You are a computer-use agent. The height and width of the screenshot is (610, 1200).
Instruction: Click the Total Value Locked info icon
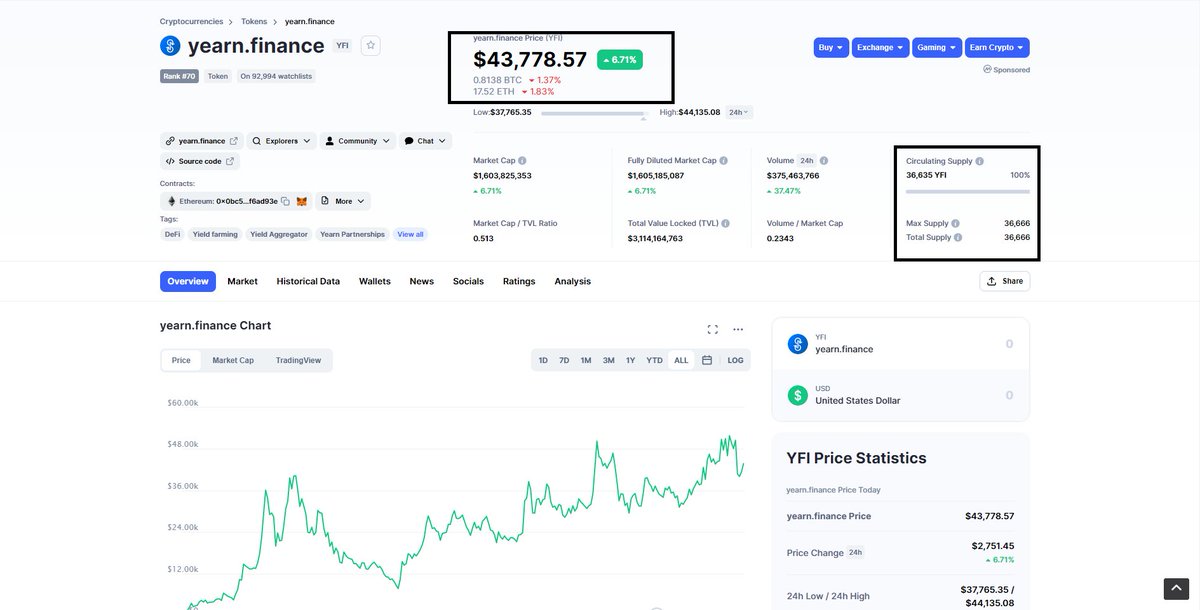(x=725, y=223)
